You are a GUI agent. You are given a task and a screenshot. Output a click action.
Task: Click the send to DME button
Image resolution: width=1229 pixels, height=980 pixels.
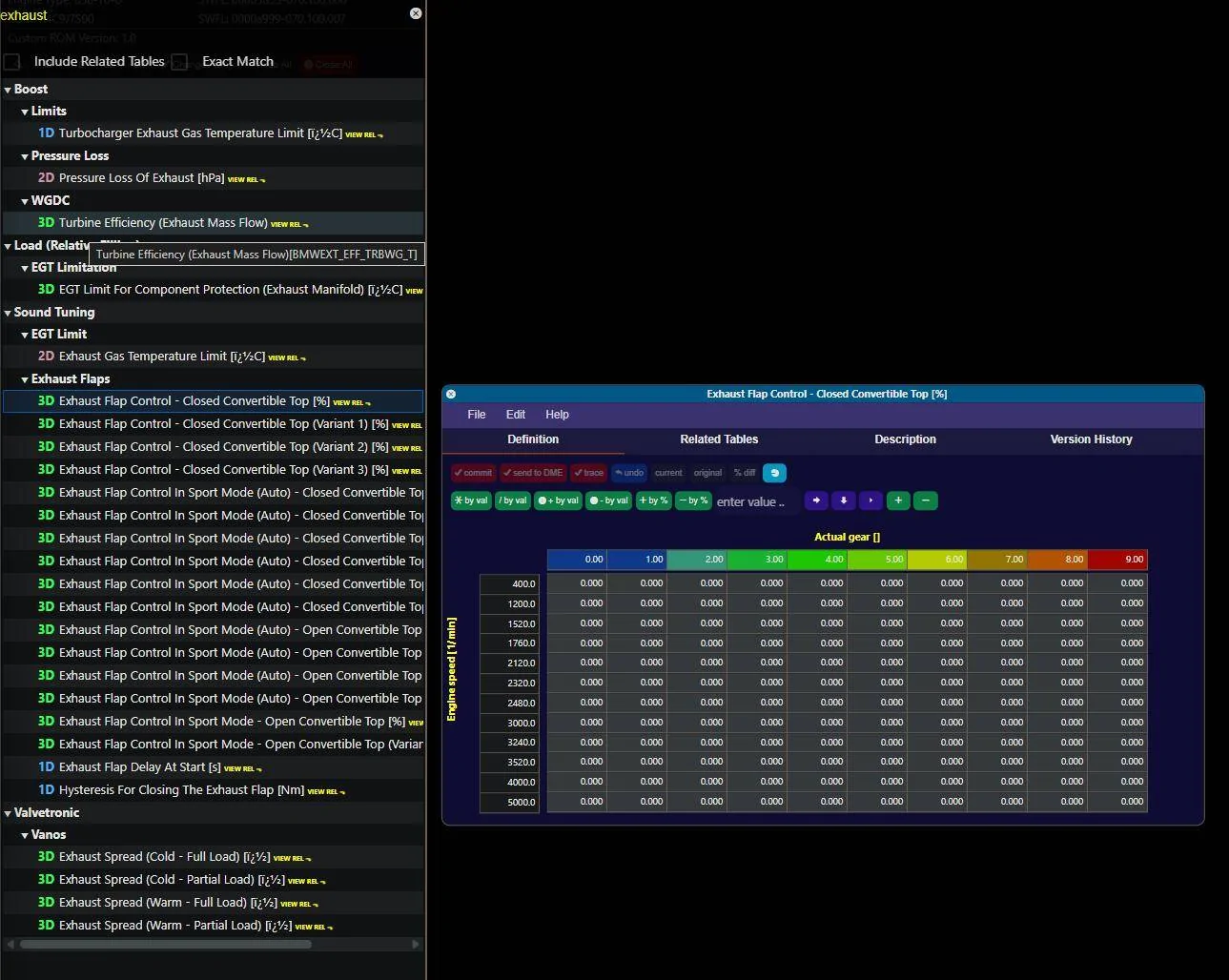(x=533, y=473)
